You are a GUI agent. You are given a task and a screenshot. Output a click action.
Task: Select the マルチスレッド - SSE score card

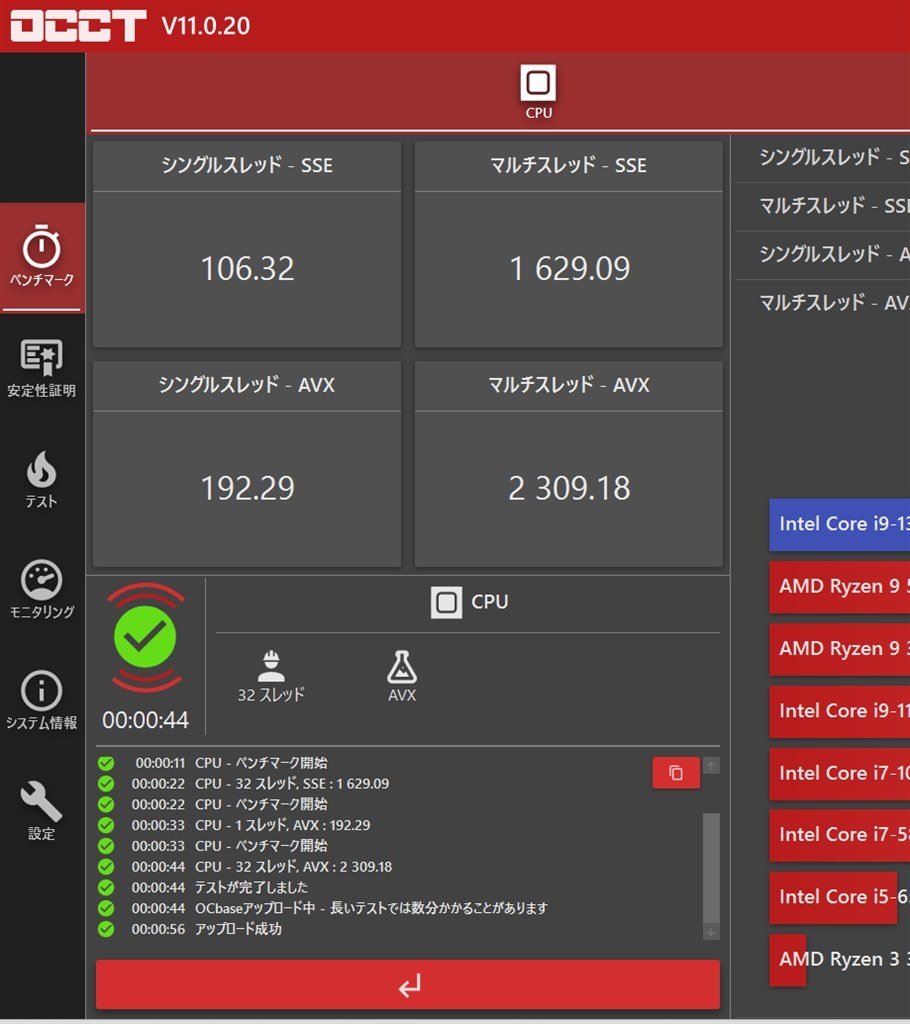tap(568, 244)
